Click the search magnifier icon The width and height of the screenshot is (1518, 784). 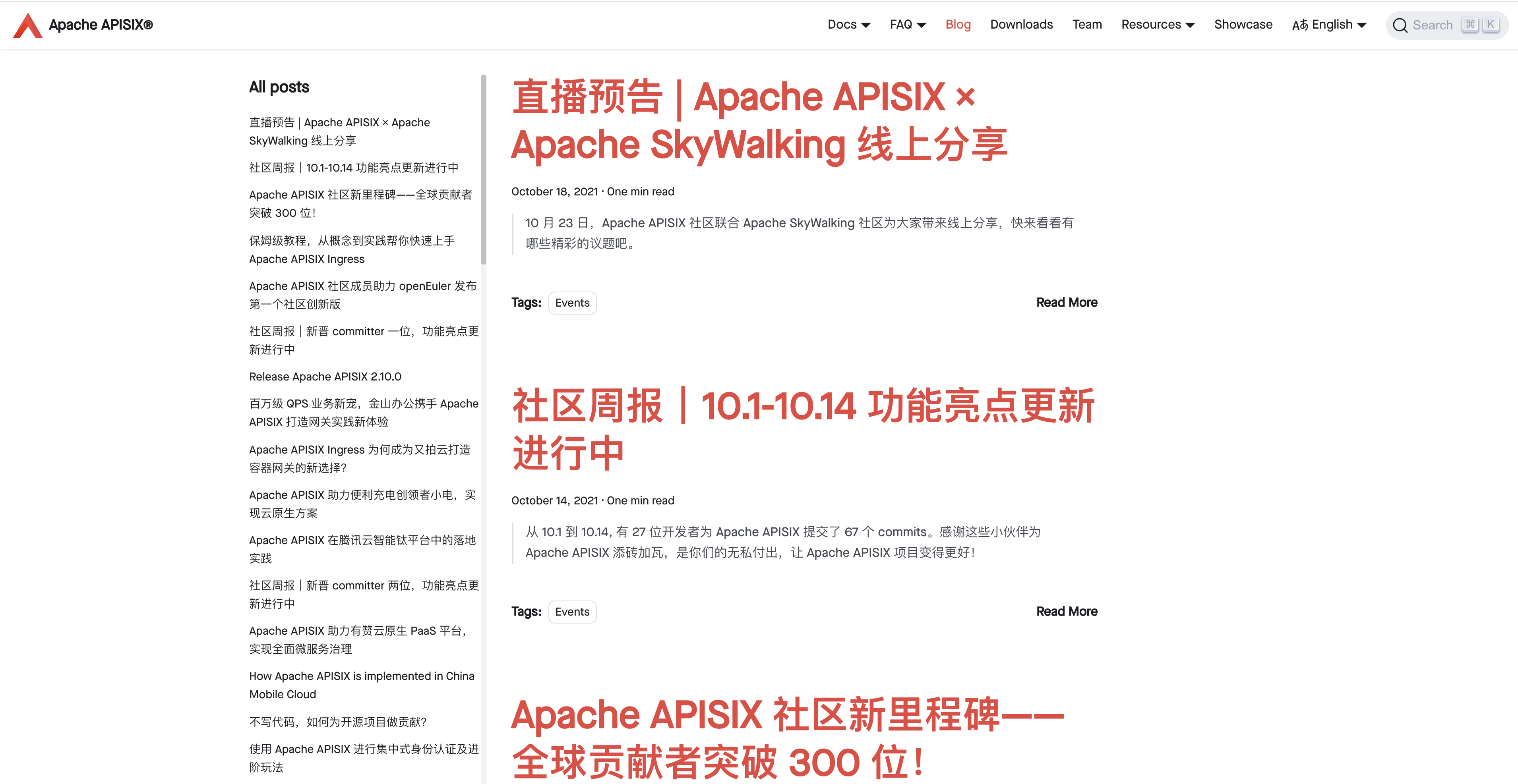(1400, 25)
